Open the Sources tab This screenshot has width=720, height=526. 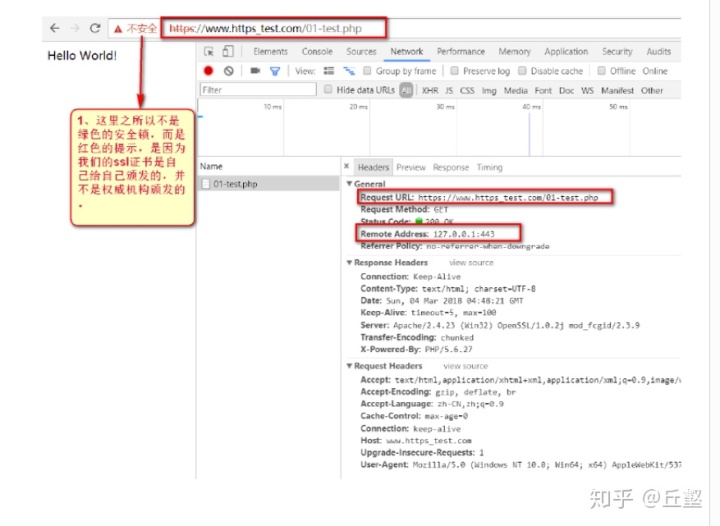(x=361, y=51)
